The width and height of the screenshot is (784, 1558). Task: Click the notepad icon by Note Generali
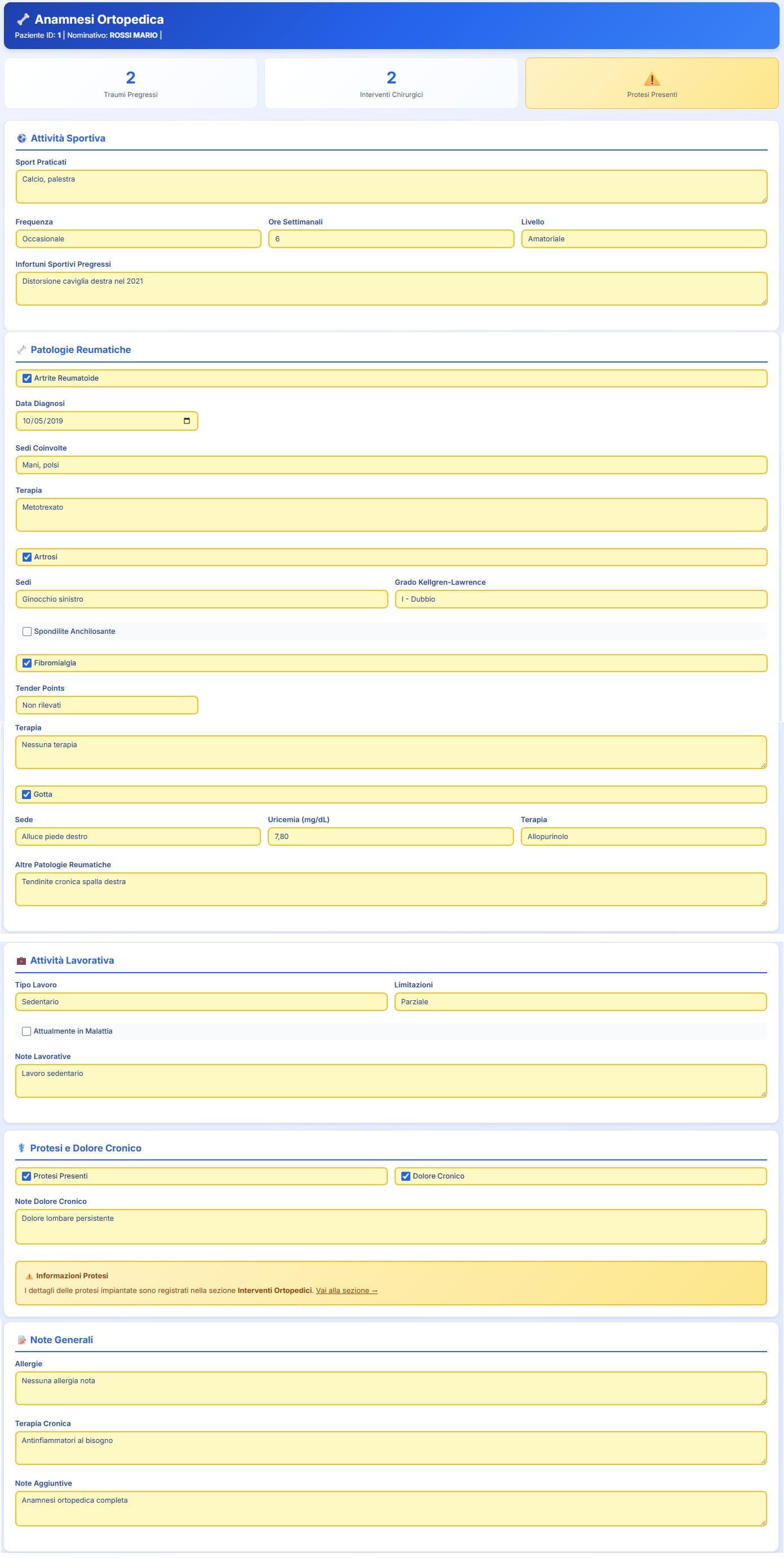[x=22, y=1340]
